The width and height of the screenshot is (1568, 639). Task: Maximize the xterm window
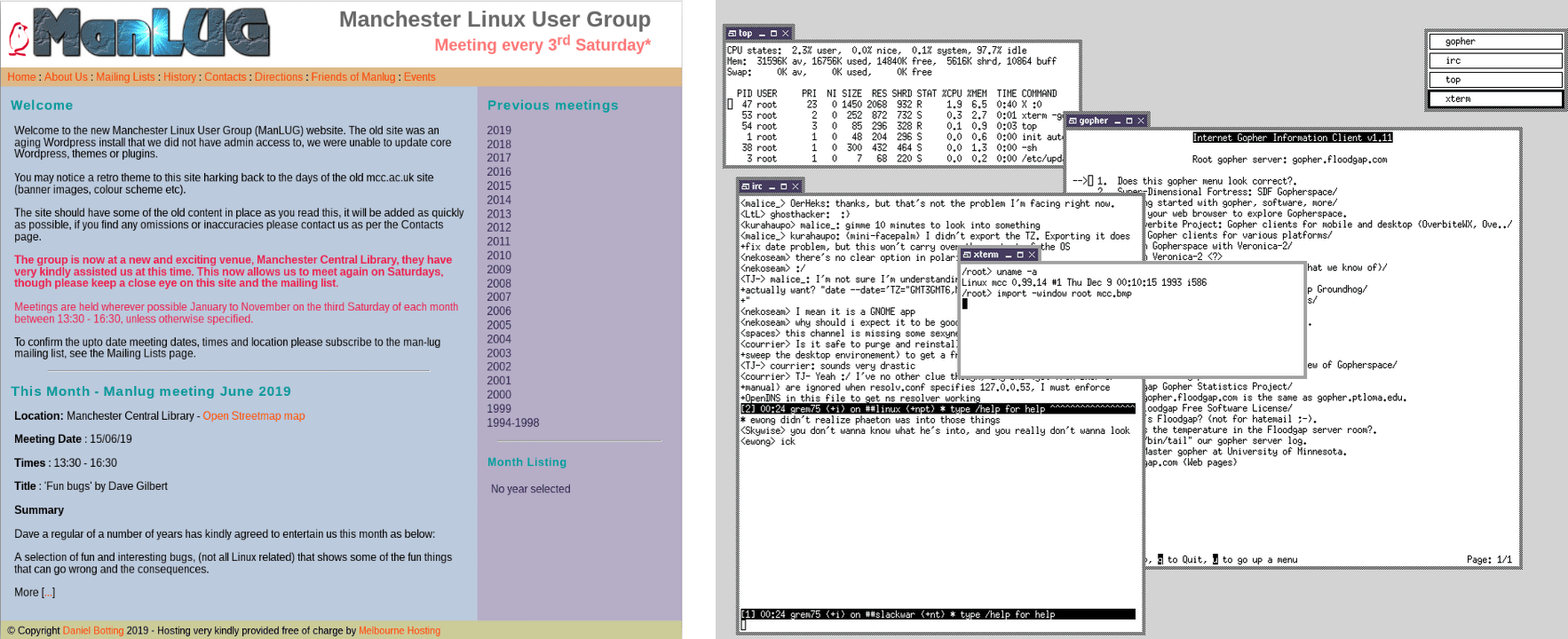[1020, 255]
